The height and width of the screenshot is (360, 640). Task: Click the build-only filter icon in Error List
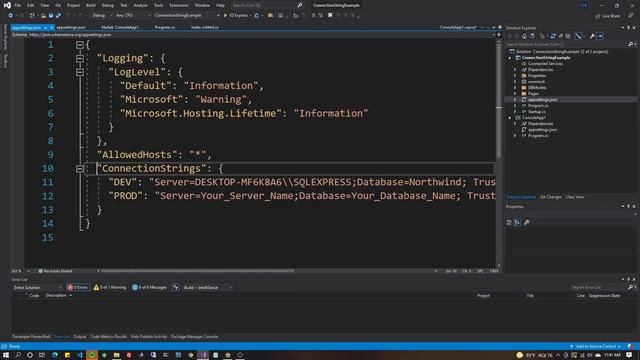point(176,287)
